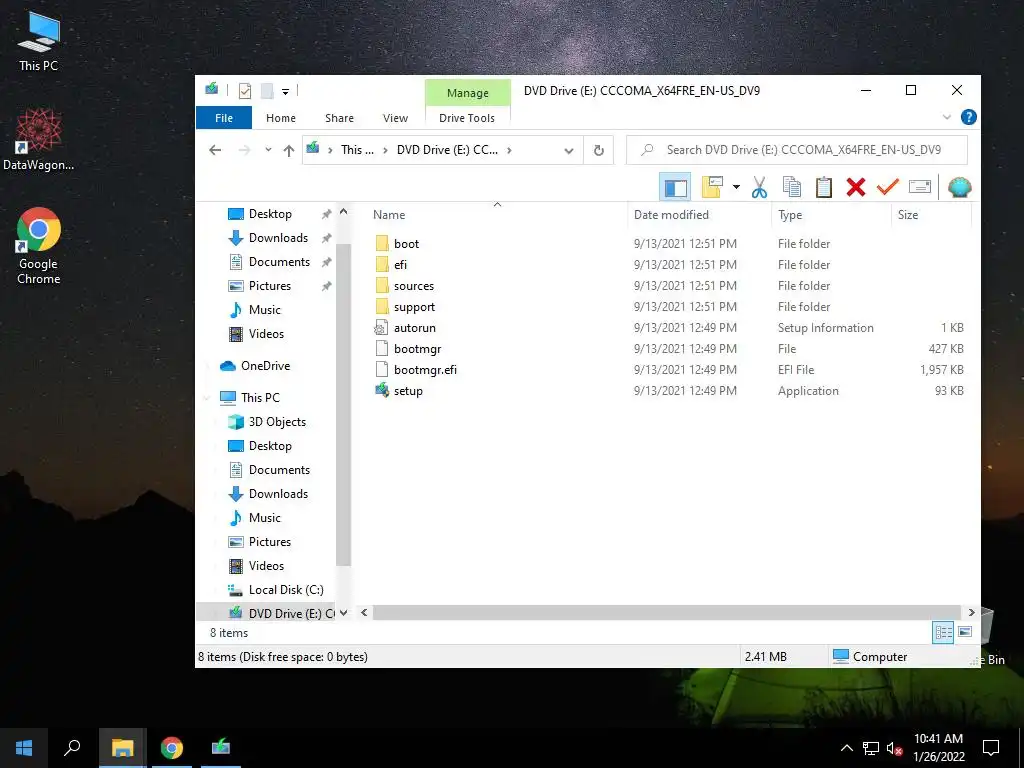This screenshot has width=1024, height=768.
Task: Select the efi folder name
Action: click(400, 264)
